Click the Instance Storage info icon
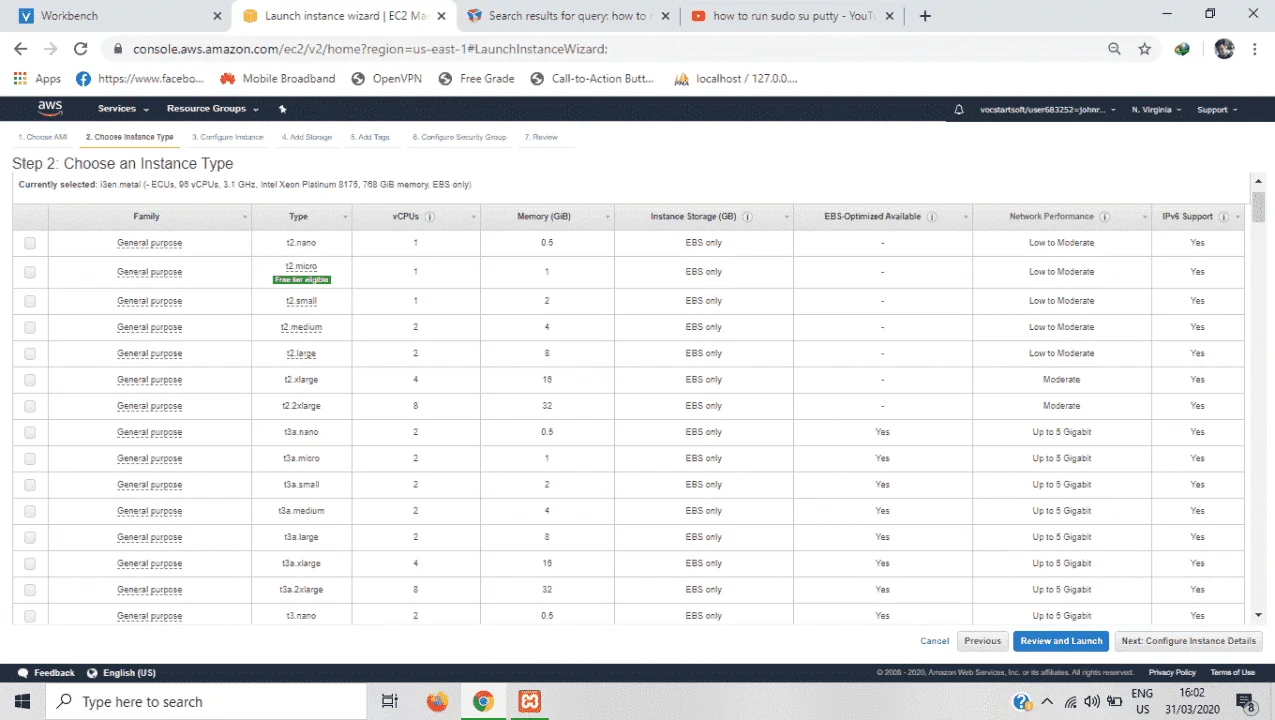The width and height of the screenshot is (1275, 720). (x=747, y=216)
